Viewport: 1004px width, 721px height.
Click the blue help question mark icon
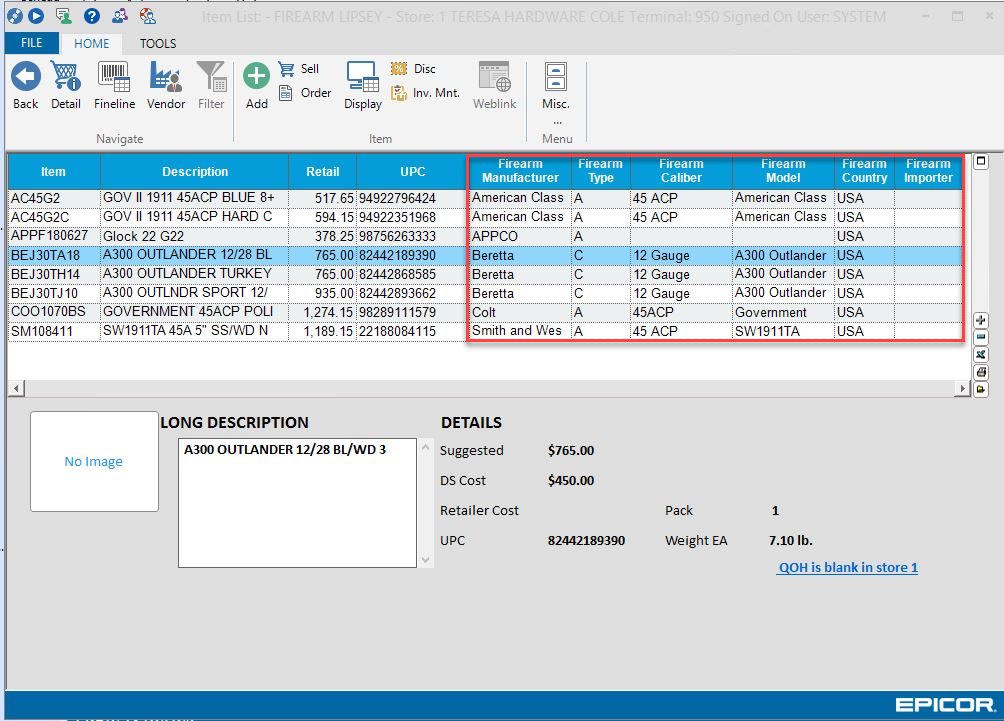pos(92,16)
